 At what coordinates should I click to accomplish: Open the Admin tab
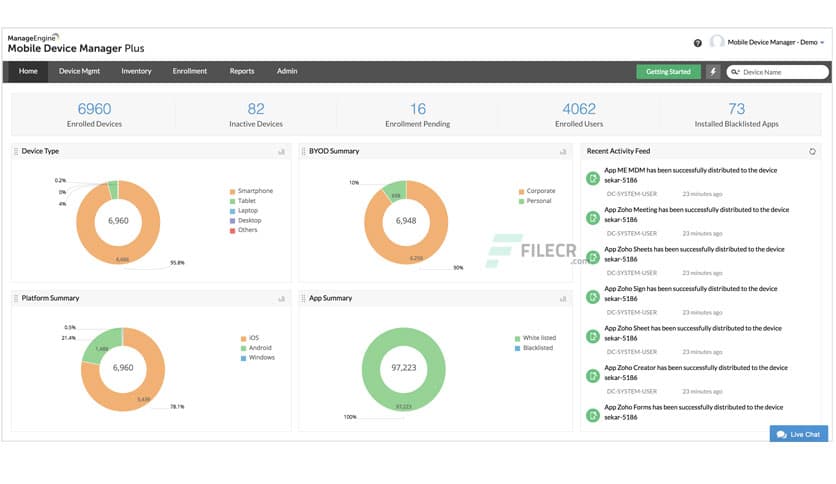(x=287, y=71)
